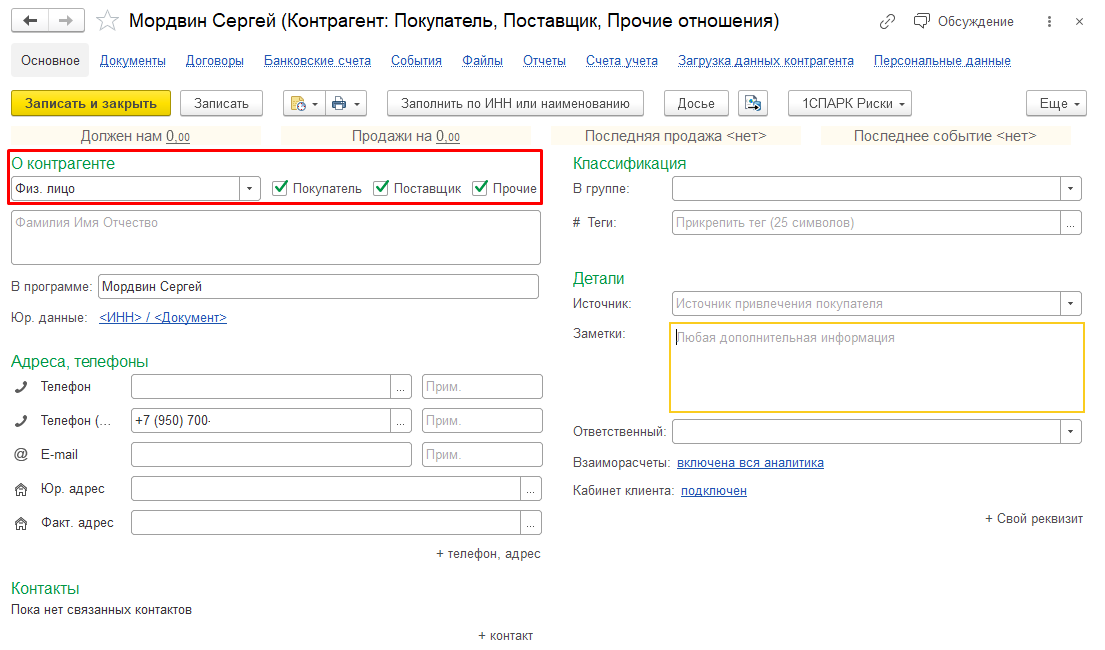Click the create-based-on document icon
Screen dimensions: 1105x650
pos(303,103)
